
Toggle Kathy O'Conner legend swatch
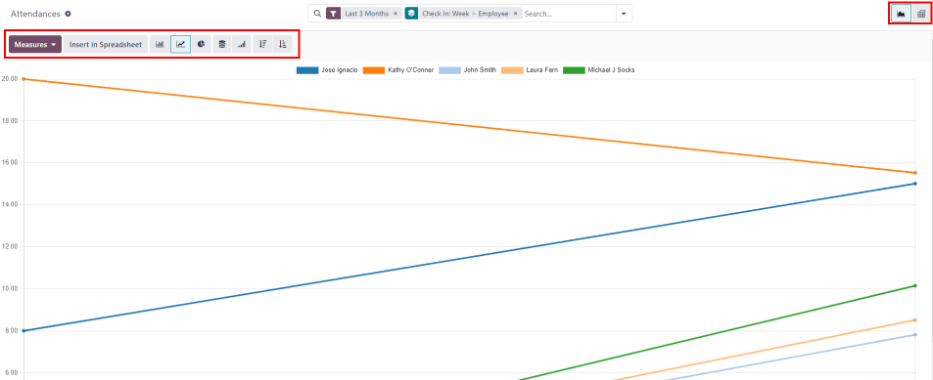[374, 70]
